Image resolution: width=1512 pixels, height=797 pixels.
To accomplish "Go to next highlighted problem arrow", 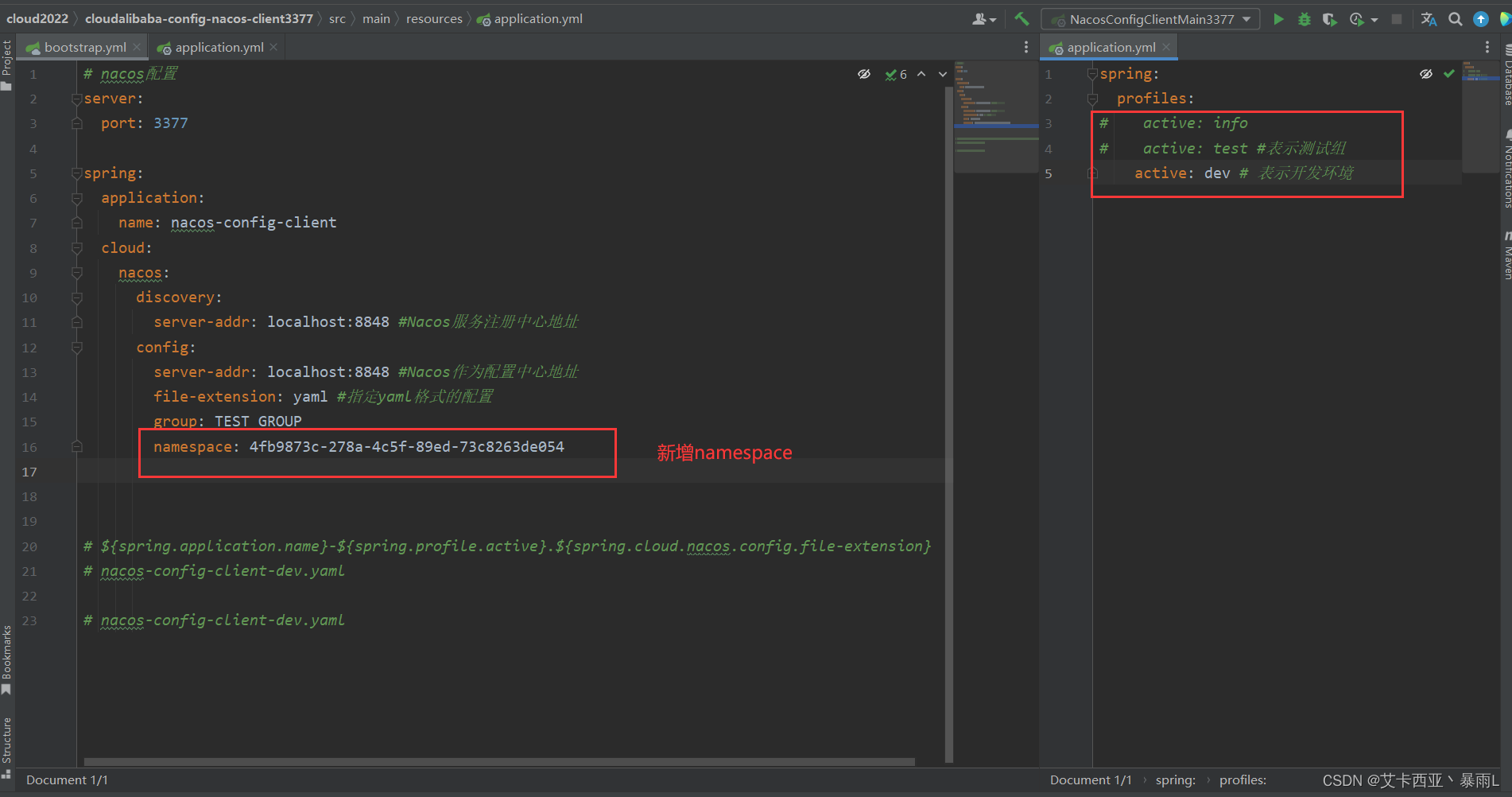I will (943, 74).
